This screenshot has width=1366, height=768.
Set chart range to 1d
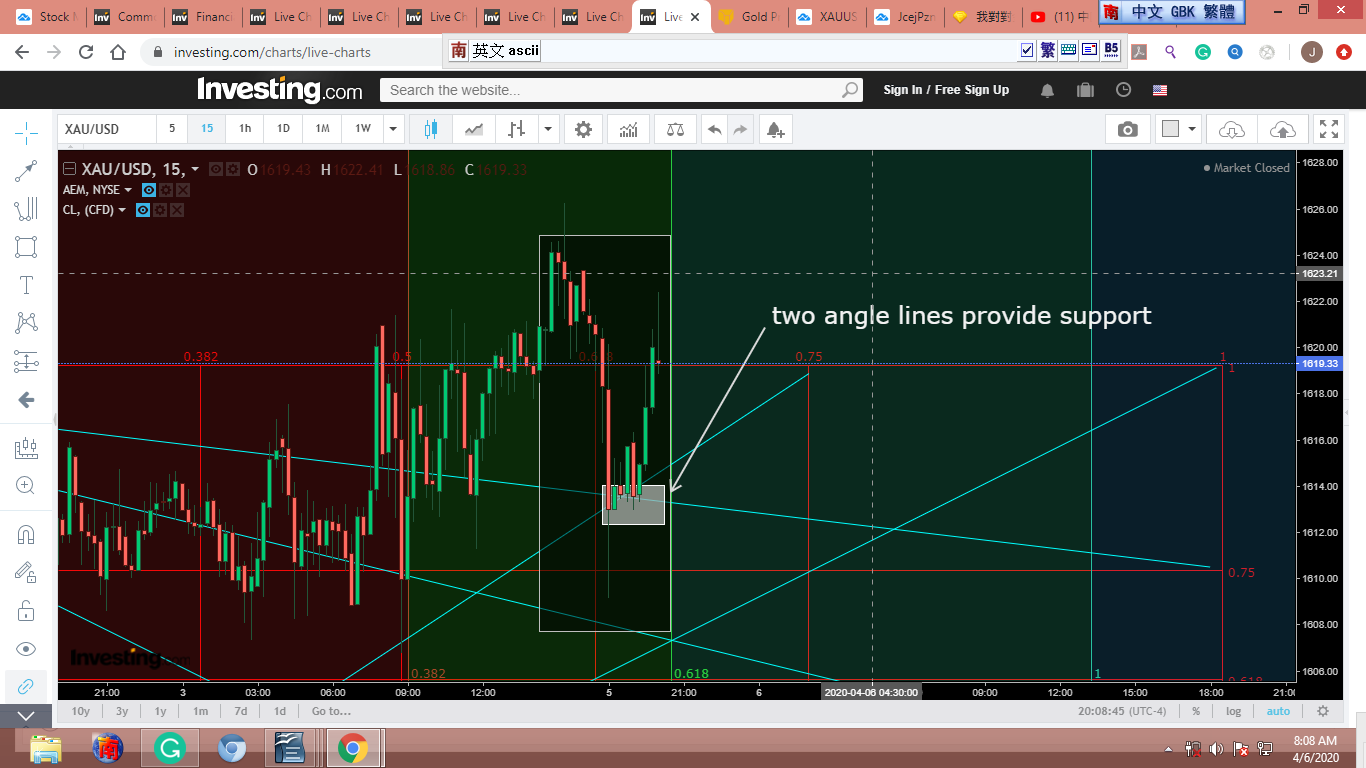coord(280,712)
